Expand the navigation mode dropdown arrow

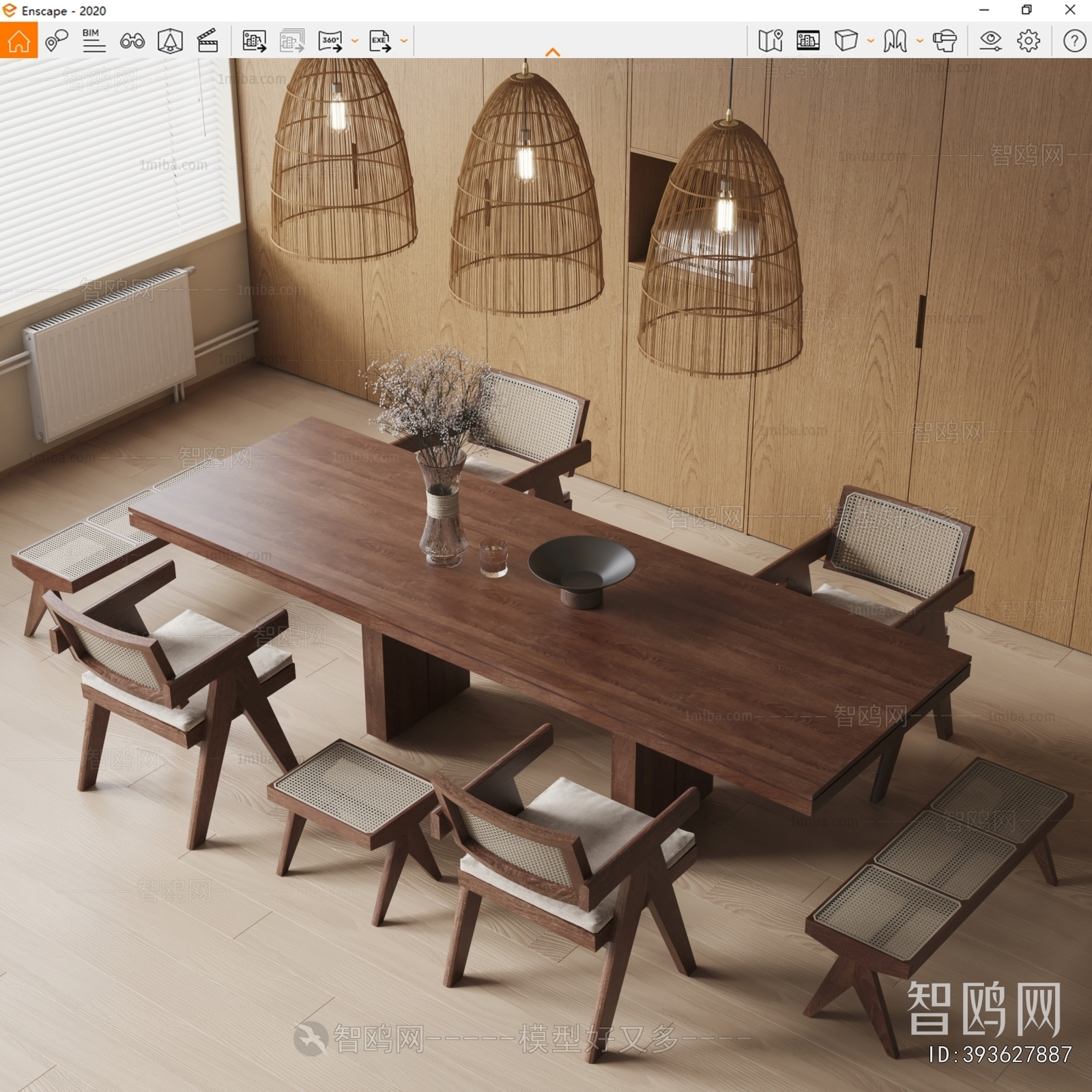pyautogui.click(x=919, y=41)
